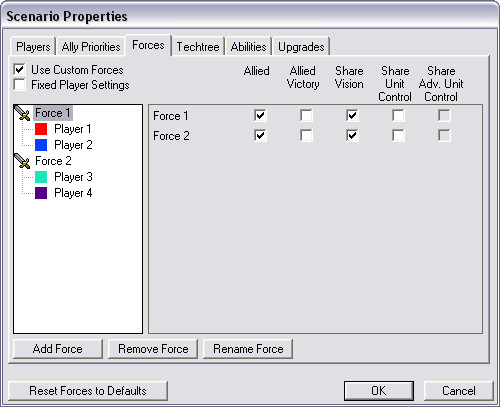Select Player 4 in the forces tree

tap(73, 193)
